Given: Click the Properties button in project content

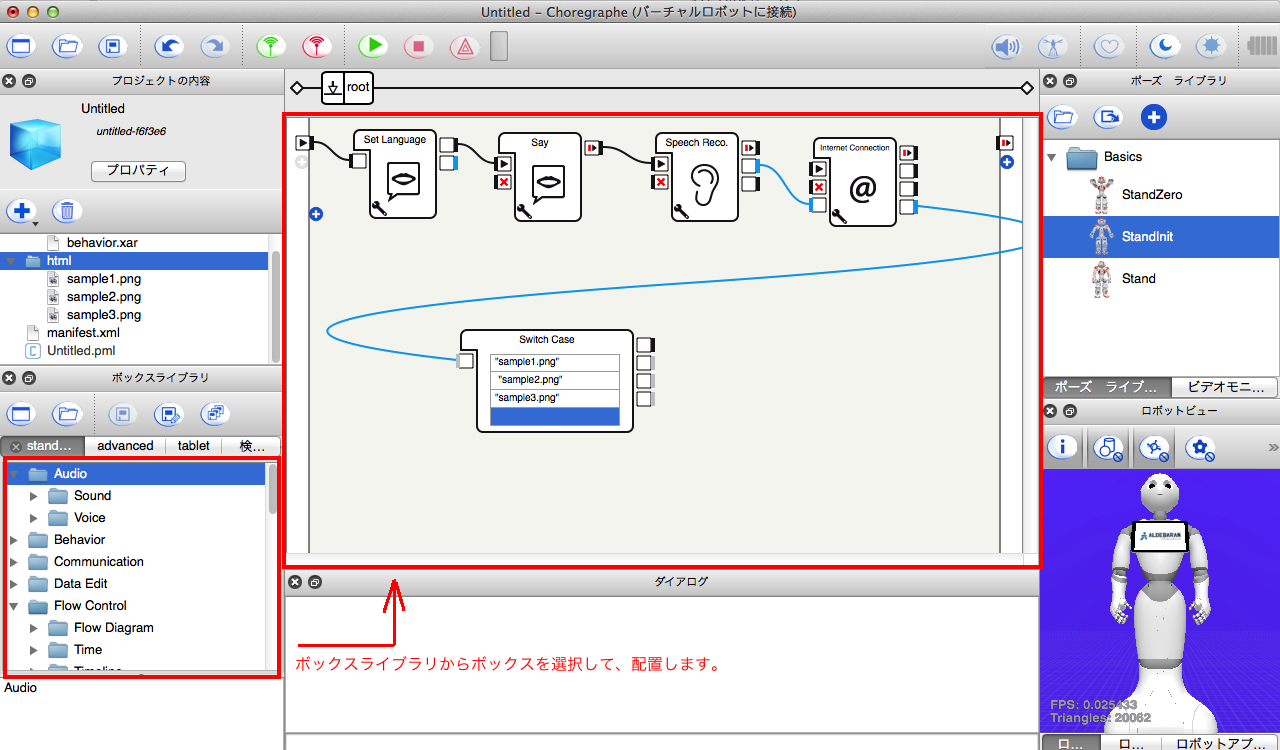Looking at the screenshot, I should [x=138, y=171].
